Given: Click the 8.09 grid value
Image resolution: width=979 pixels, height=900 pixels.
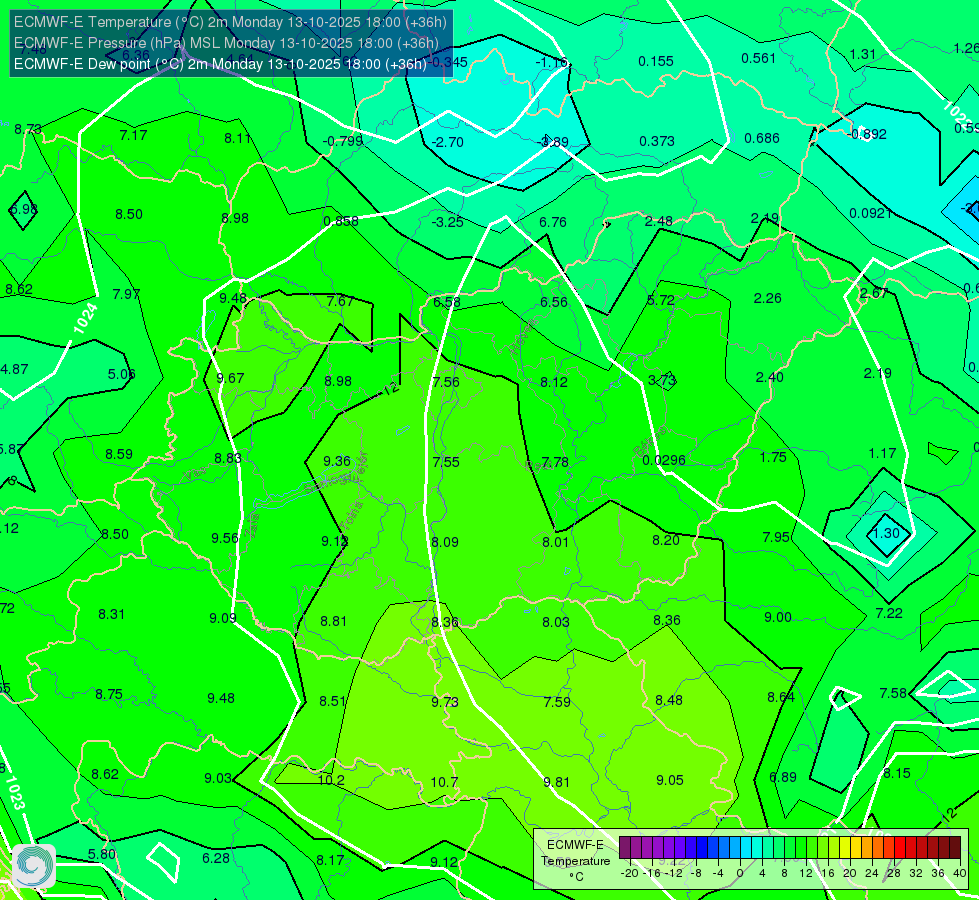Looking at the screenshot, I should 445,542.
